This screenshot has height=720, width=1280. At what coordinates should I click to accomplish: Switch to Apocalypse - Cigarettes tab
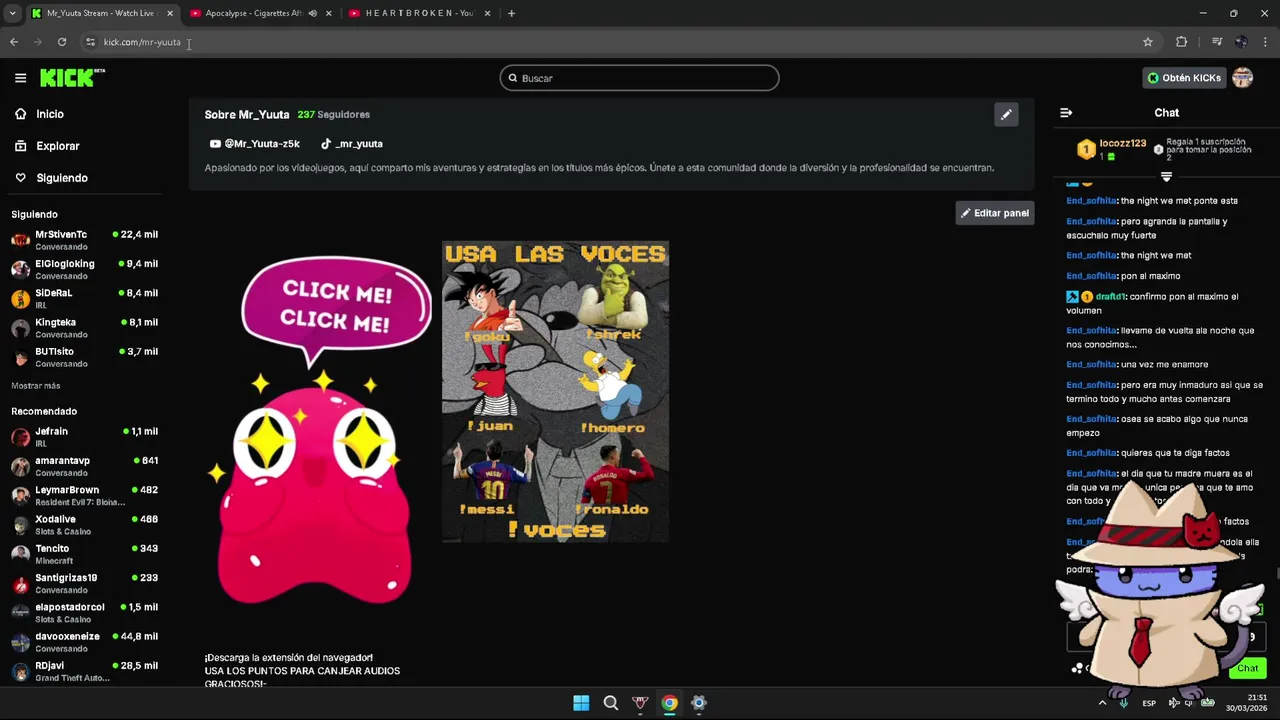click(x=262, y=13)
